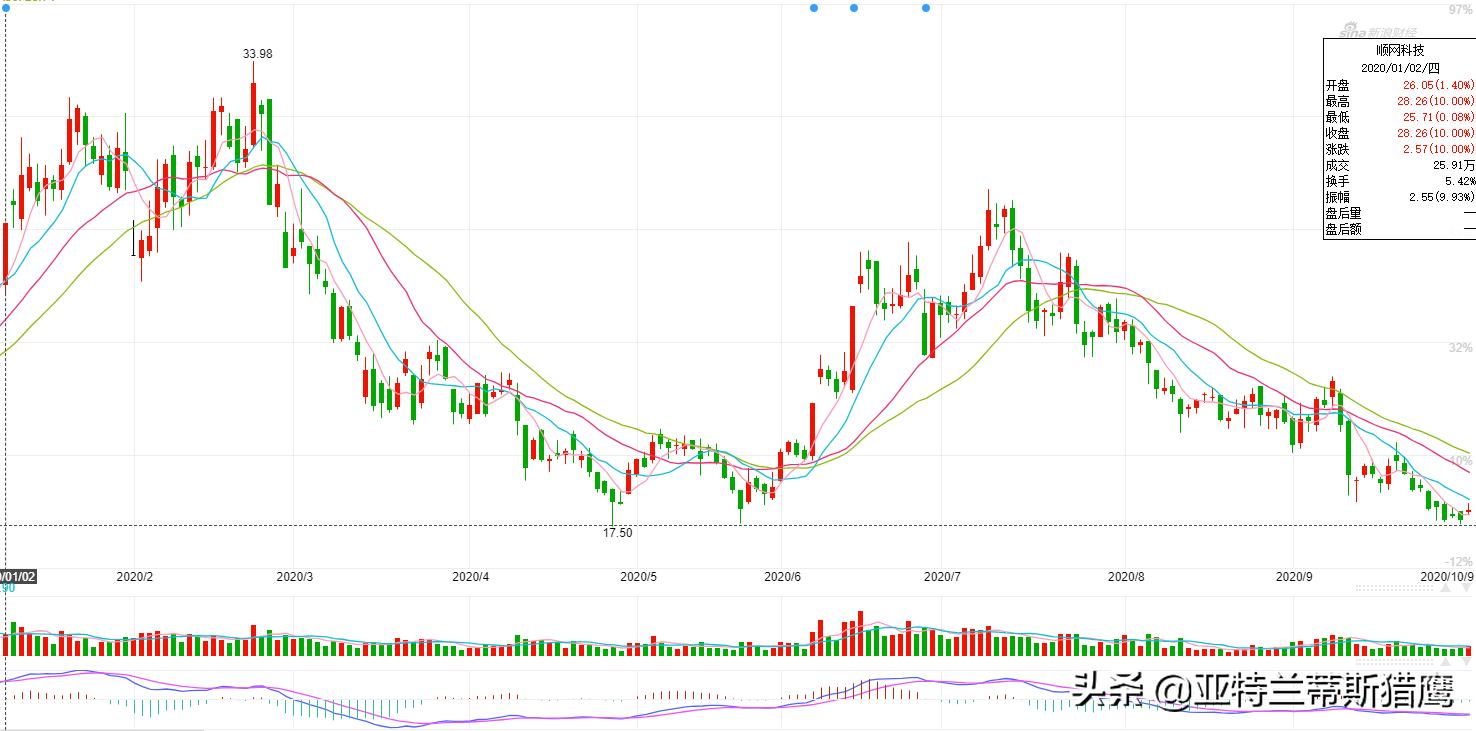Click the 顺网科技 stock name in the info panel
Screen dimensions: 1476x731
click(1399, 50)
